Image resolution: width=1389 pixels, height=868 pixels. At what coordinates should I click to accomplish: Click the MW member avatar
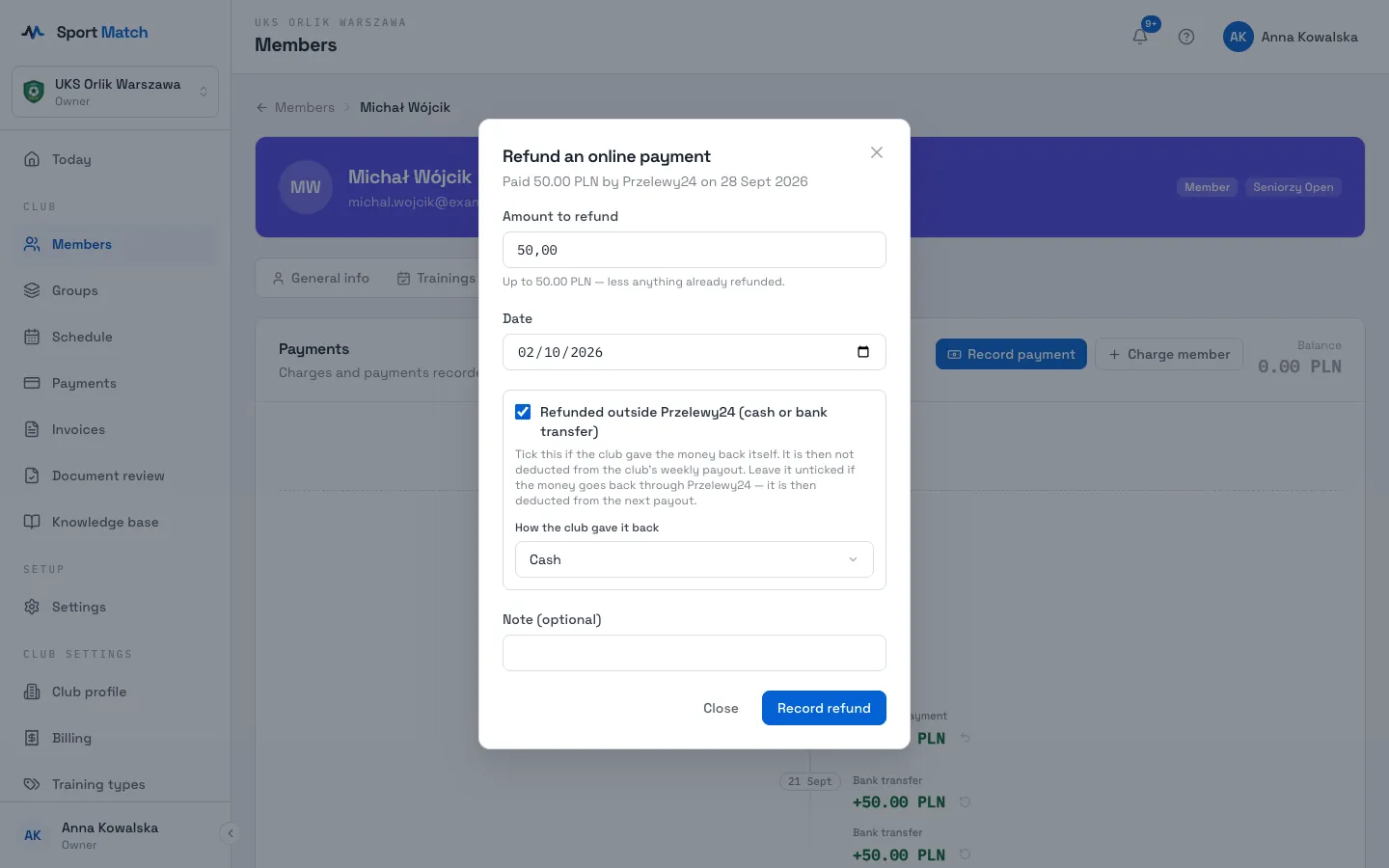[306, 187]
